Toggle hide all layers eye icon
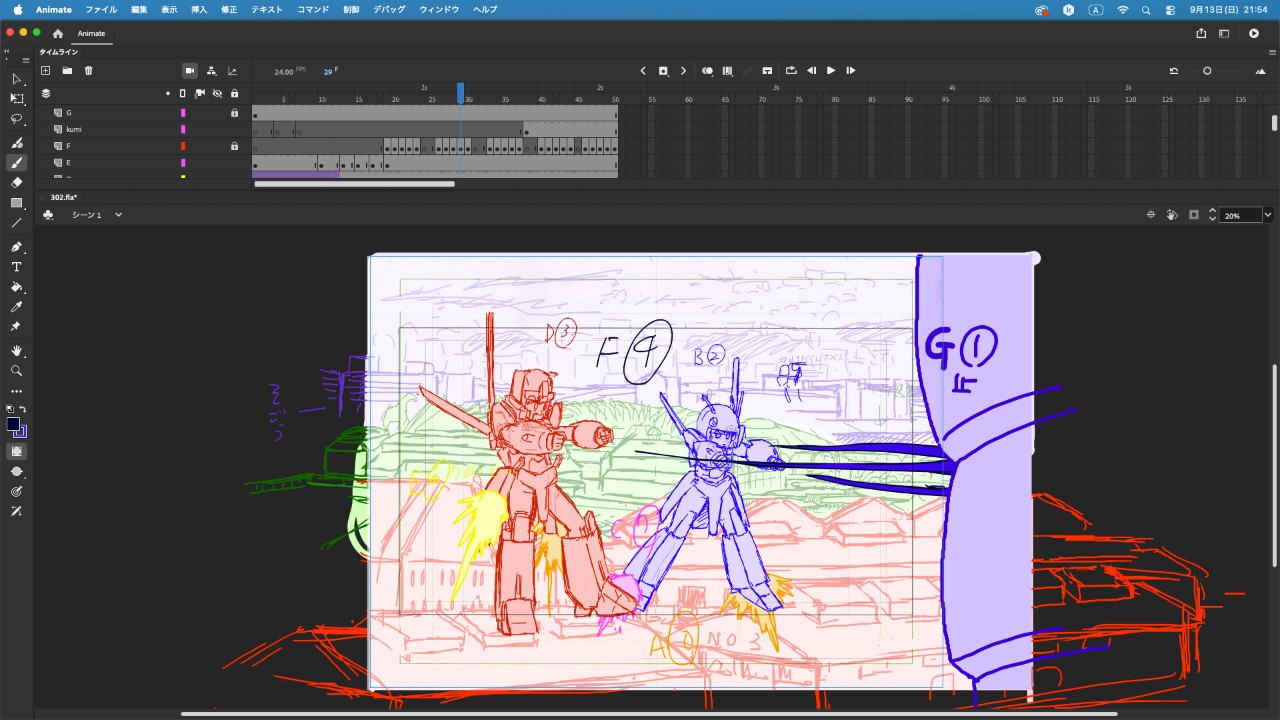 tap(217, 93)
